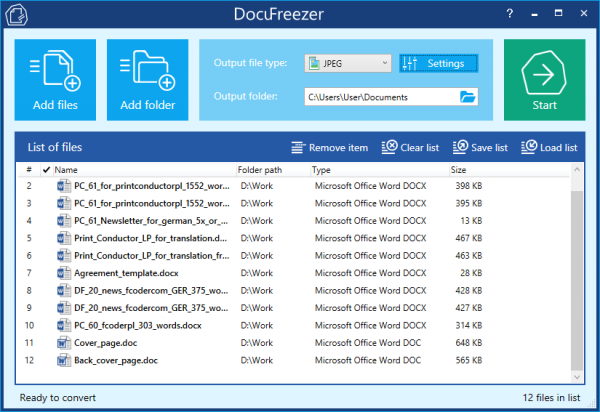Select the DF_20_news_fcodercom row with 428 KB
The image size is (600, 412).
[293, 291]
